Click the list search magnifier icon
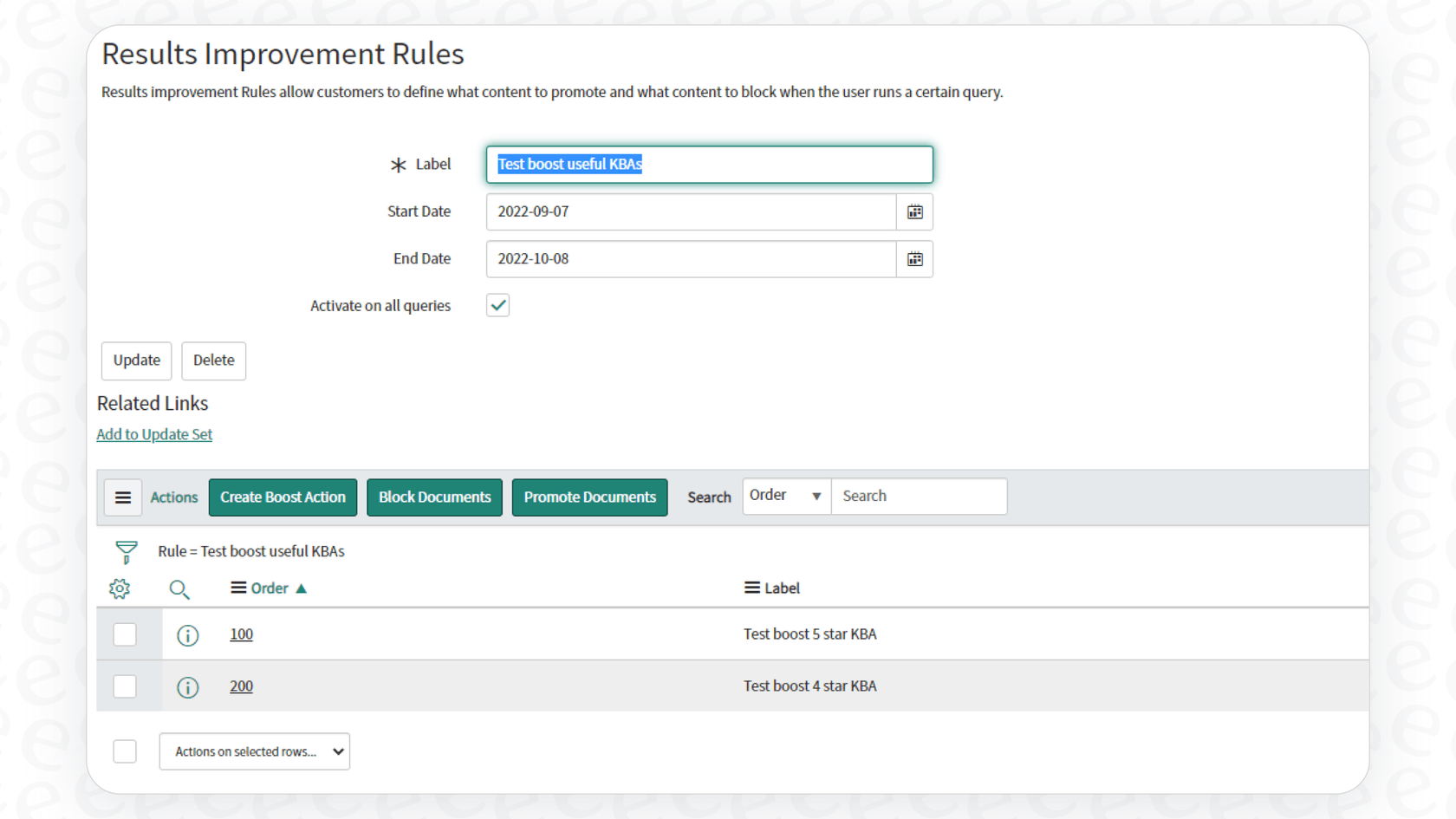This screenshot has height=819, width=1456. [x=179, y=588]
